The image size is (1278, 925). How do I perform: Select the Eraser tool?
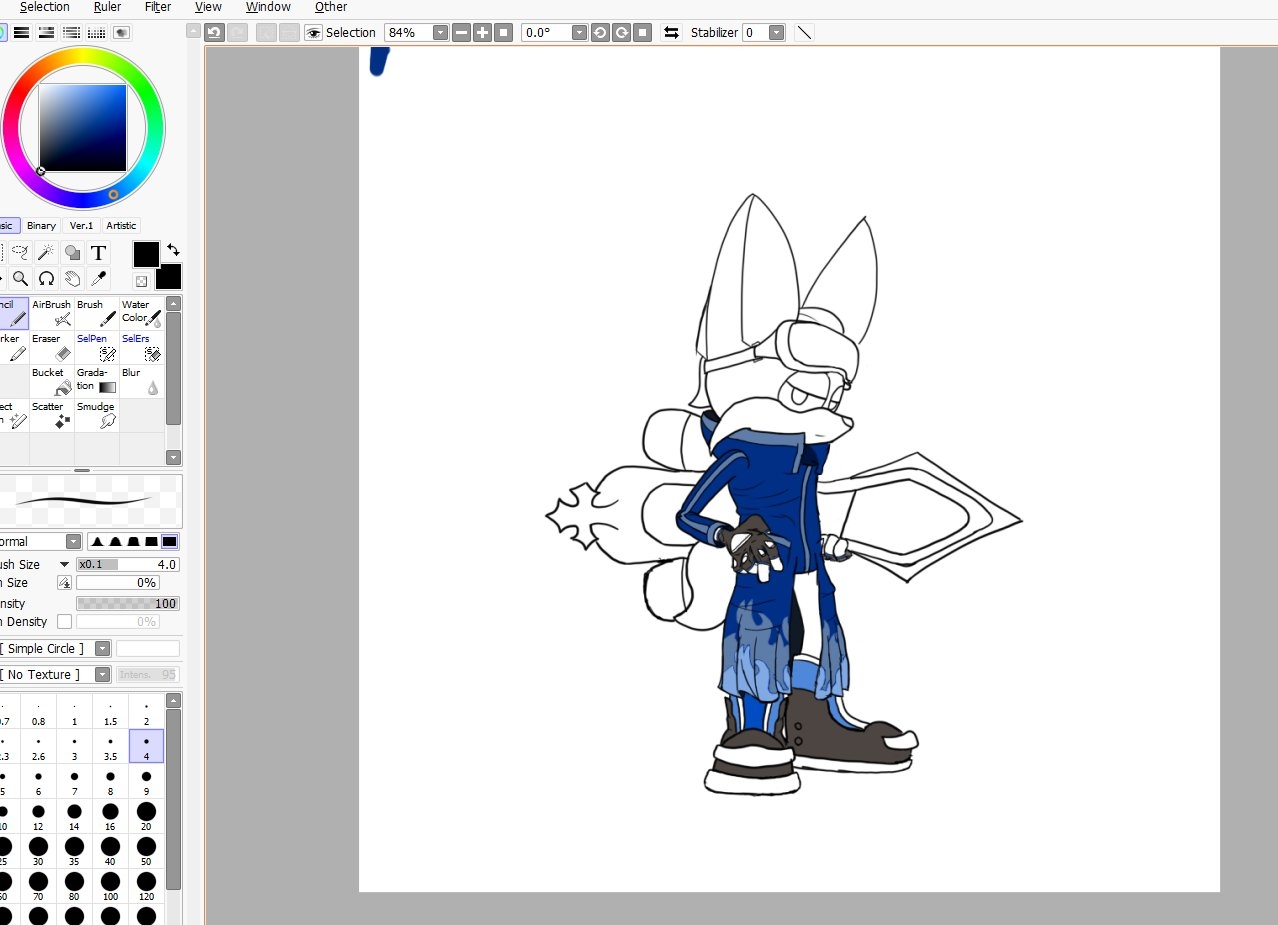coord(52,347)
